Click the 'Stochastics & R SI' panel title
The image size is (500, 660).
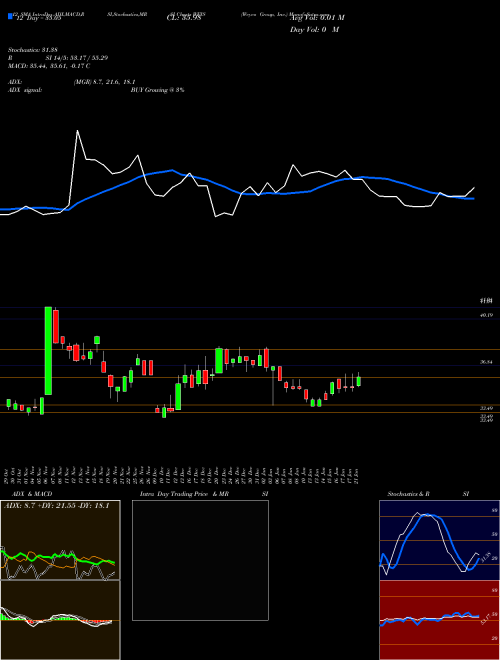pos(428,494)
